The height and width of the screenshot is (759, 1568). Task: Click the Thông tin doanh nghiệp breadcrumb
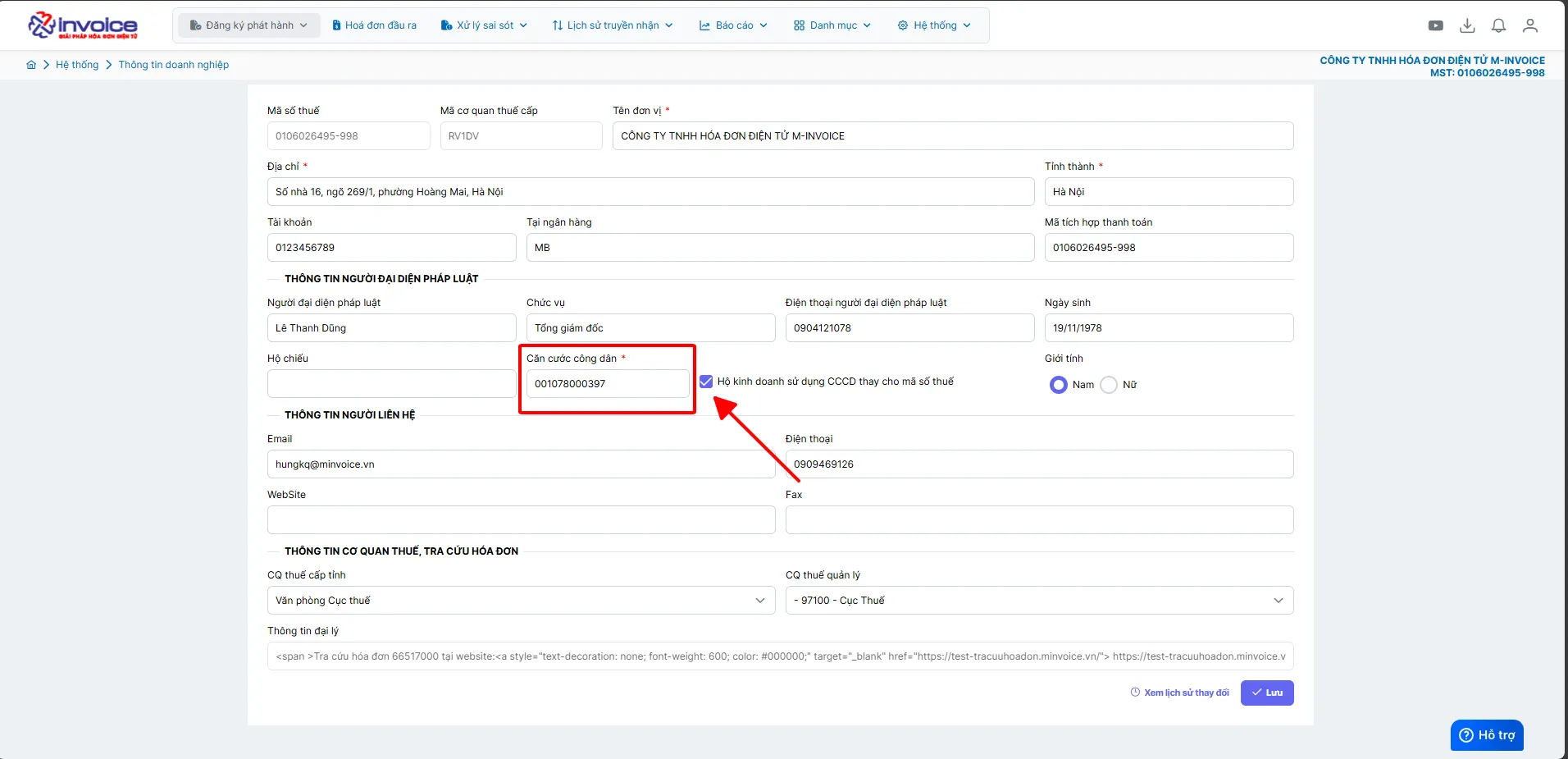[x=174, y=65]
